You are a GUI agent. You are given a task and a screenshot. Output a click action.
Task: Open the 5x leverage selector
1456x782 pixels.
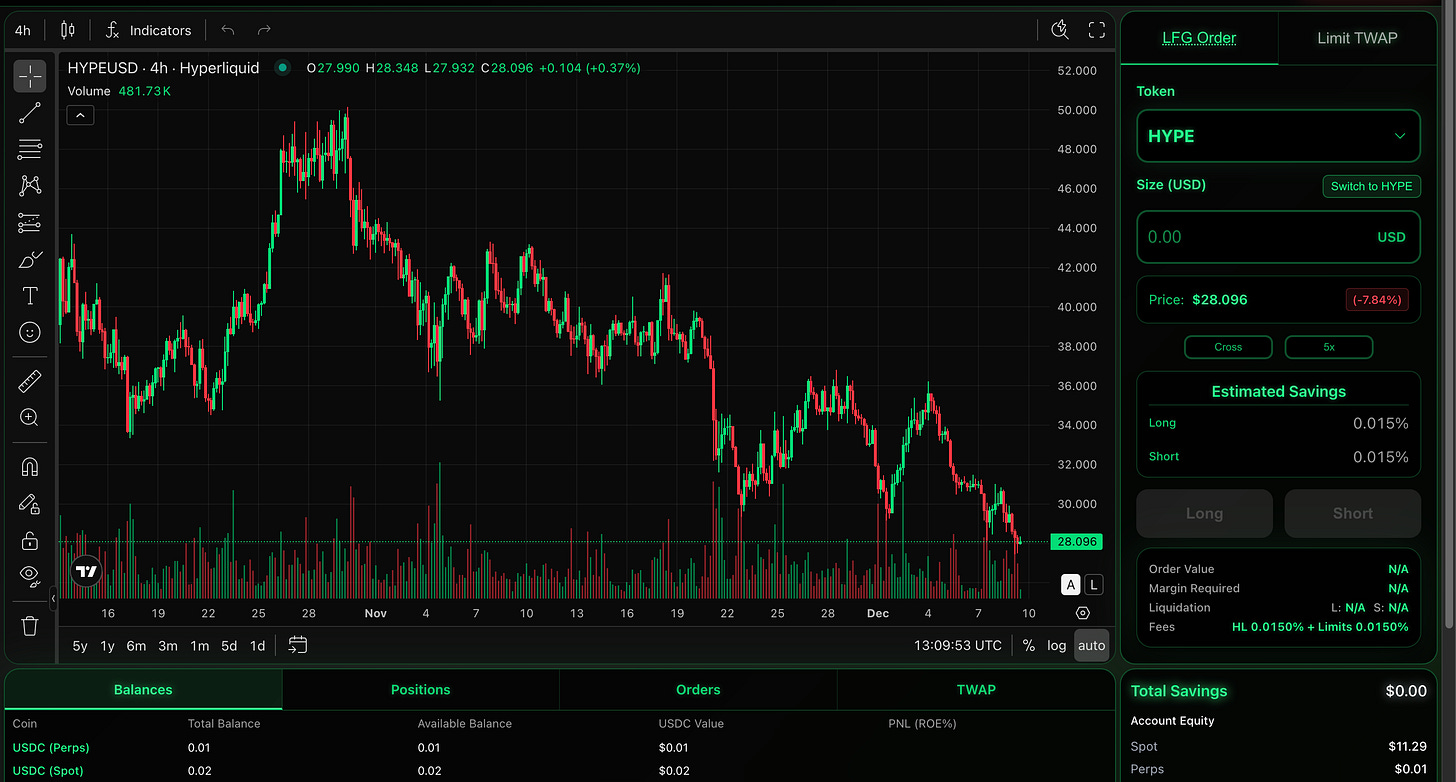point(1329,347)
